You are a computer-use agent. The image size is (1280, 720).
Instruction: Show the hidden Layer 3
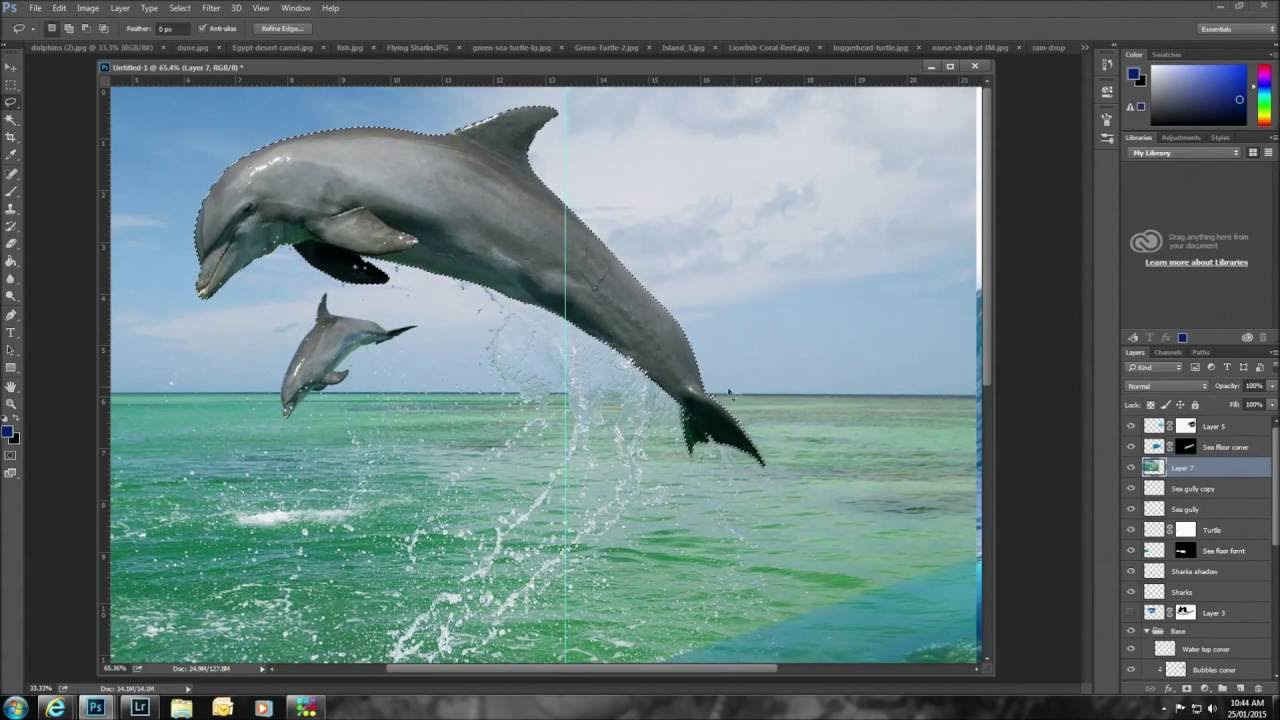tap(1131, 612)
